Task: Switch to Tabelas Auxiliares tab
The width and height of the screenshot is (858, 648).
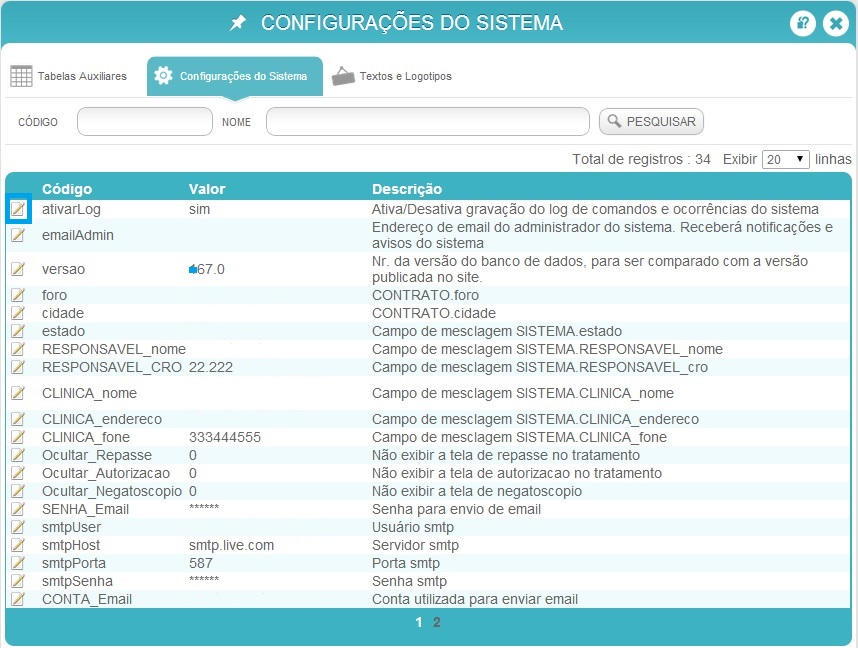Action: [x=69, y=76]
